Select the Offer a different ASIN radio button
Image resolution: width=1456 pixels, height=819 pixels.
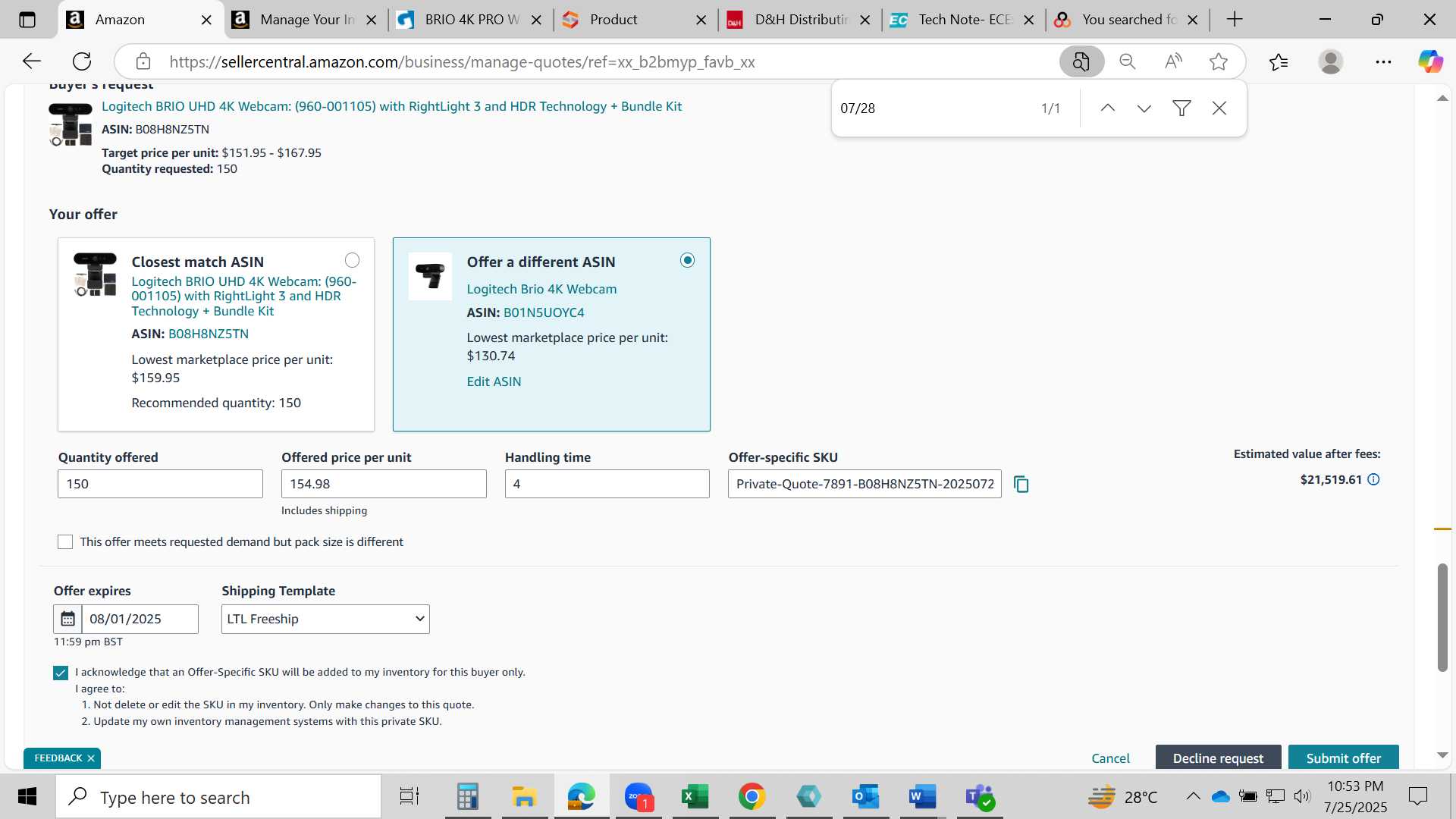coord(687,260)
